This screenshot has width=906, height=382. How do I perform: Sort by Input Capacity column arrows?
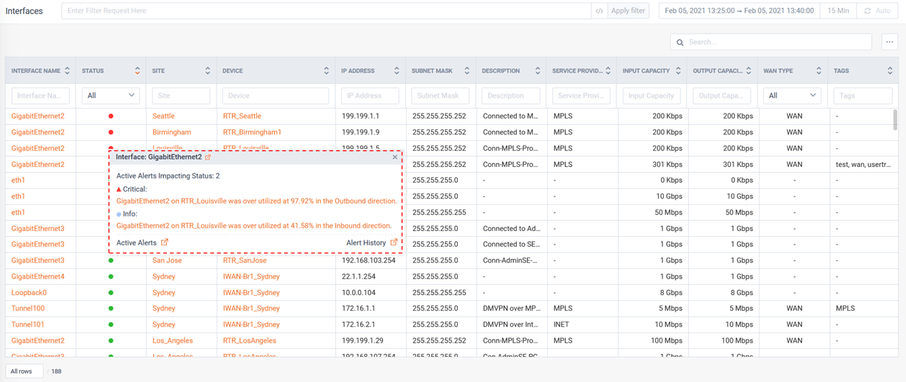[x=678, y=71]
